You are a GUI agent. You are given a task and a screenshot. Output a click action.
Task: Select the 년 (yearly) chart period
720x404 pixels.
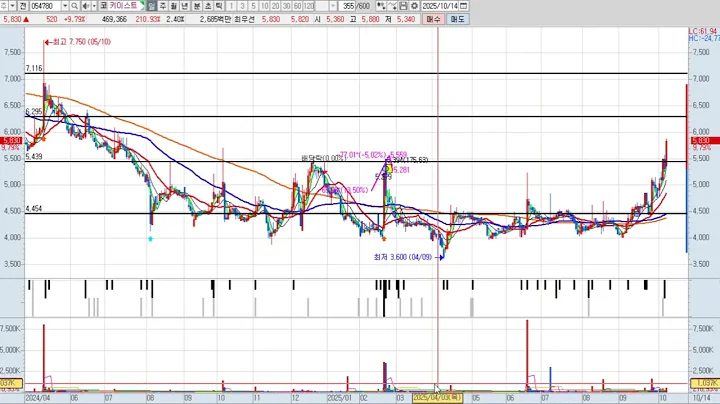coord(185,6)
